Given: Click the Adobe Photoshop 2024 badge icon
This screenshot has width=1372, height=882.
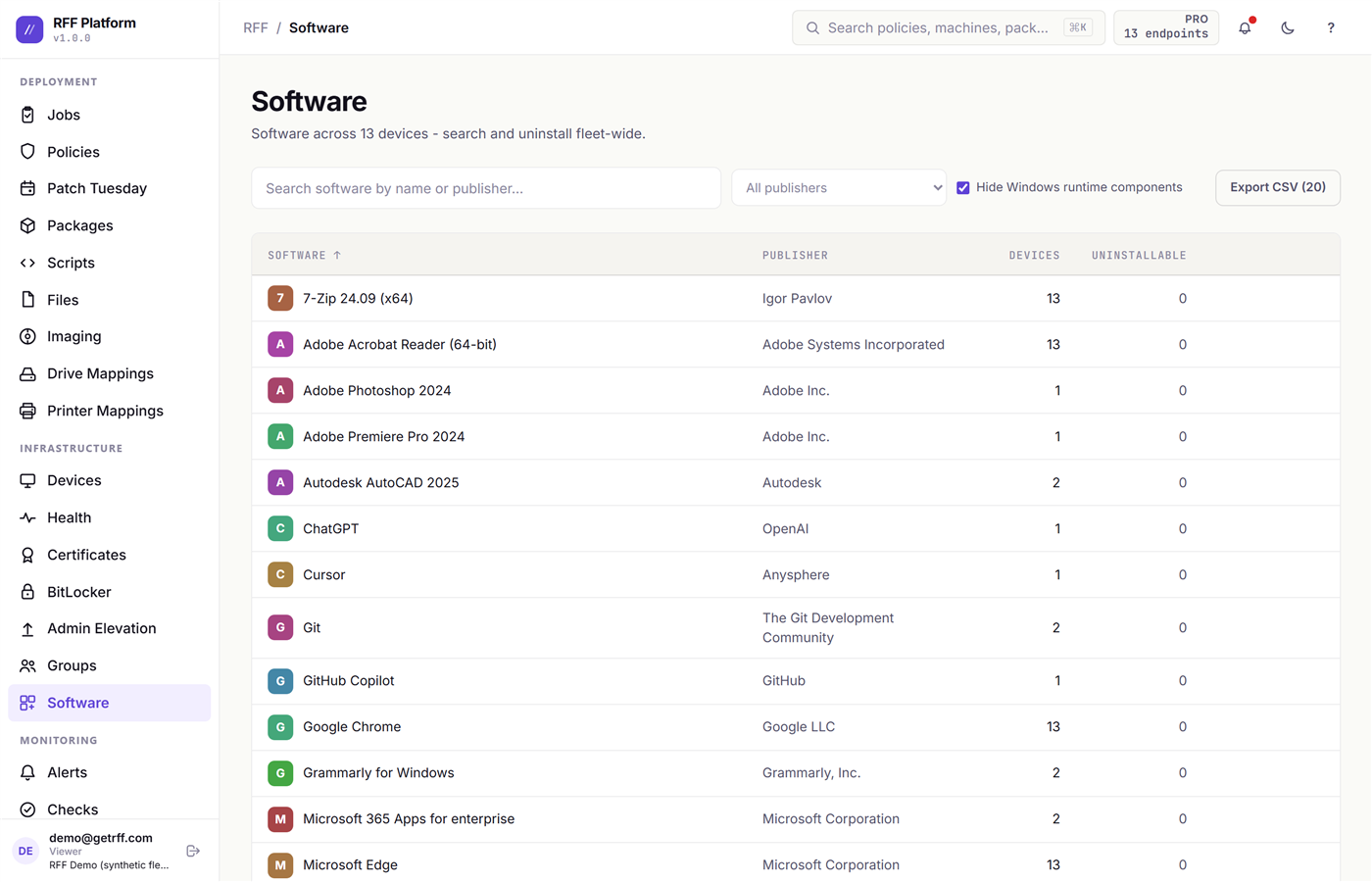Looking at the screenshot, I should [280, 390].
